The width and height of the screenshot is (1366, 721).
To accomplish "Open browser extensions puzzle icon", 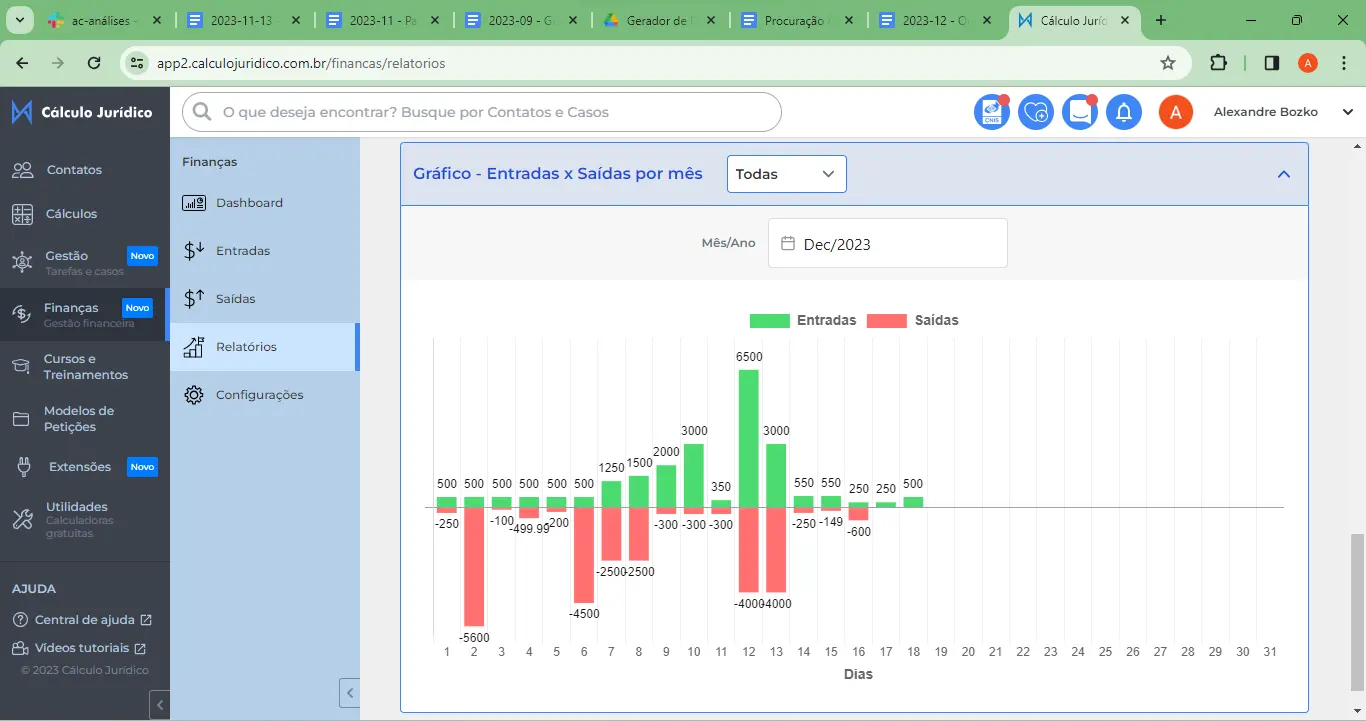I will [1218, 63].
